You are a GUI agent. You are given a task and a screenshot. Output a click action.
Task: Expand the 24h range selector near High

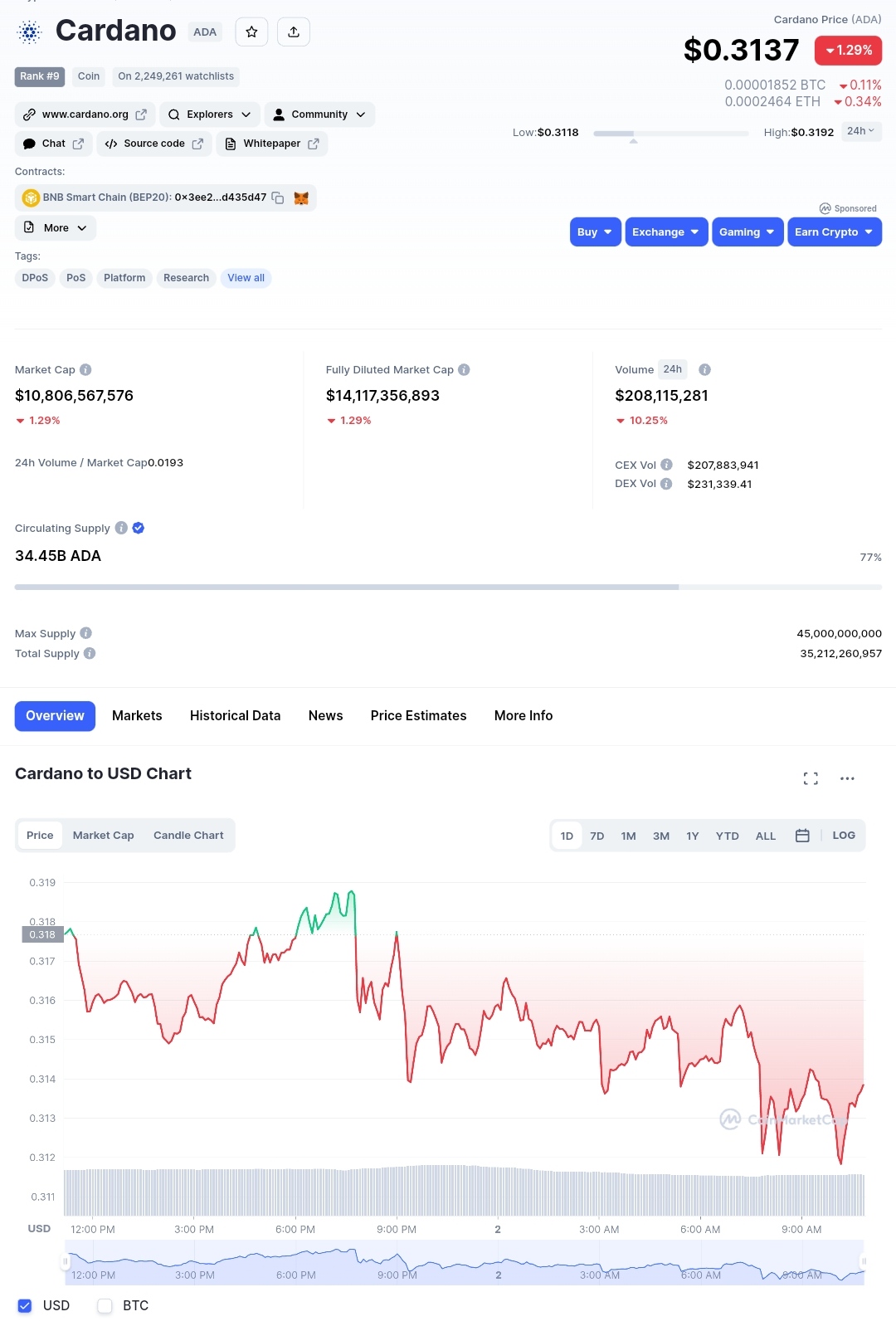point(861,131)
